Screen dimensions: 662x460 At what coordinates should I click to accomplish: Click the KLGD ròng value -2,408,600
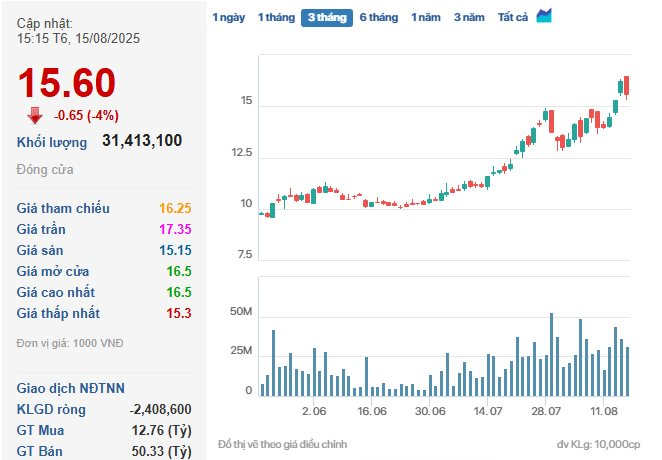pos(160,409)
